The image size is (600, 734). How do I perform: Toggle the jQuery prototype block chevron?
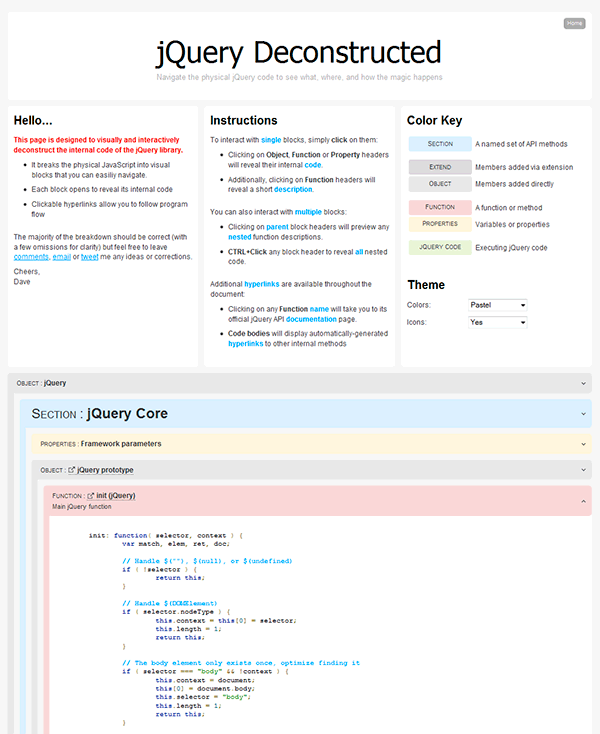tap(584, 470)
